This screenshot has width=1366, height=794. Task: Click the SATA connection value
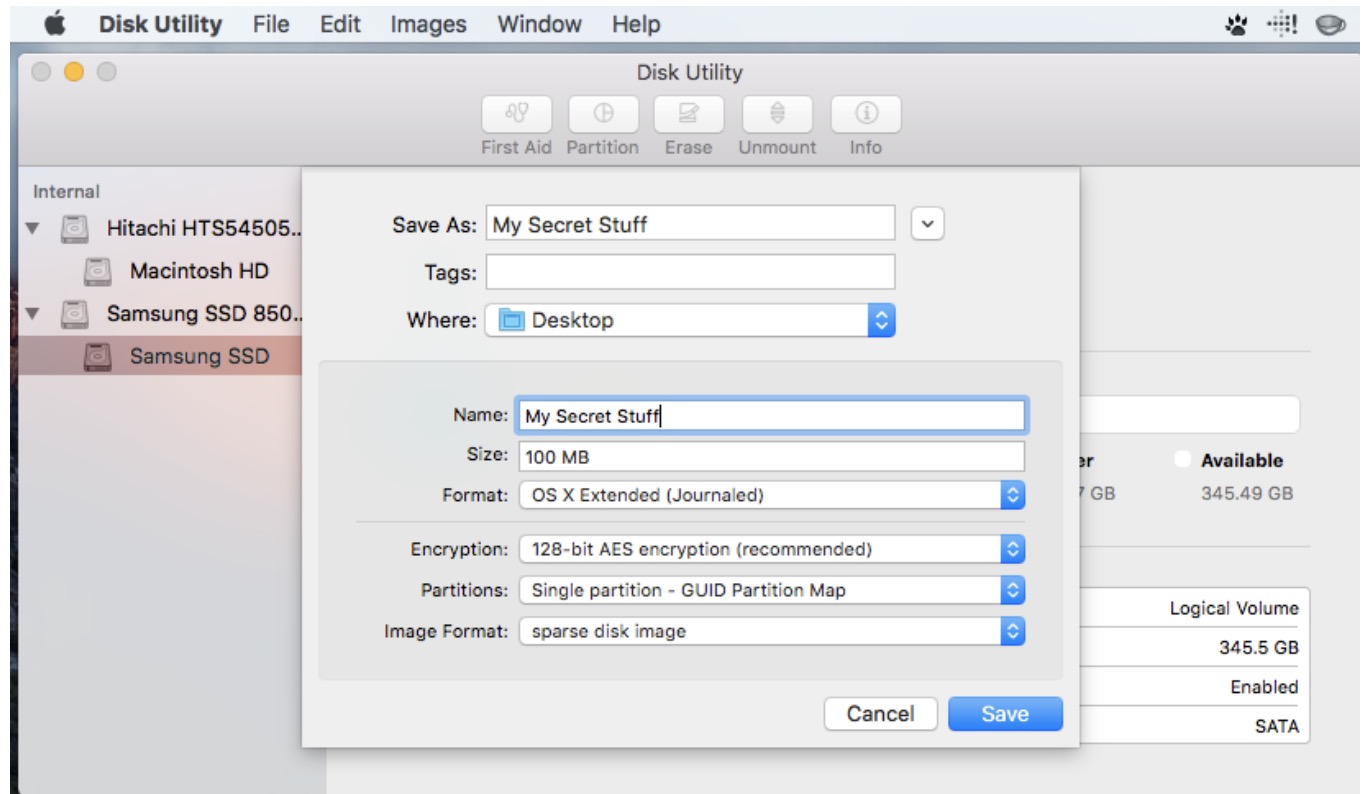pyautogui.click(x=1277, y=727)
